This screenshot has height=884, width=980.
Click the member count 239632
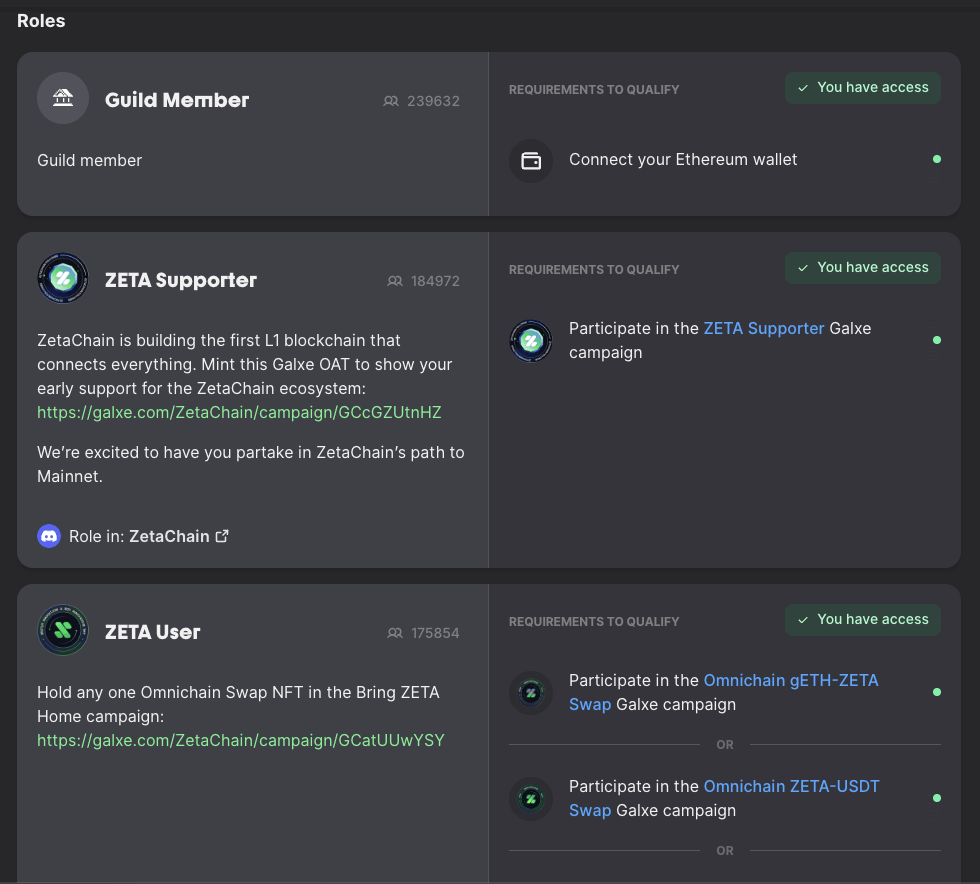(x=432, y=100)
